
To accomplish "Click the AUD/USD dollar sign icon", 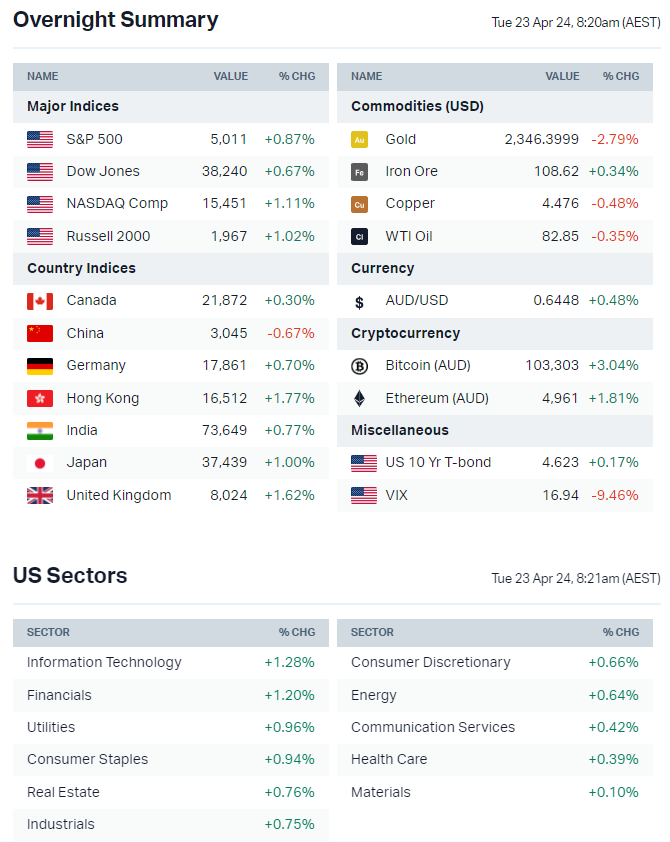I will click(359, 301).
